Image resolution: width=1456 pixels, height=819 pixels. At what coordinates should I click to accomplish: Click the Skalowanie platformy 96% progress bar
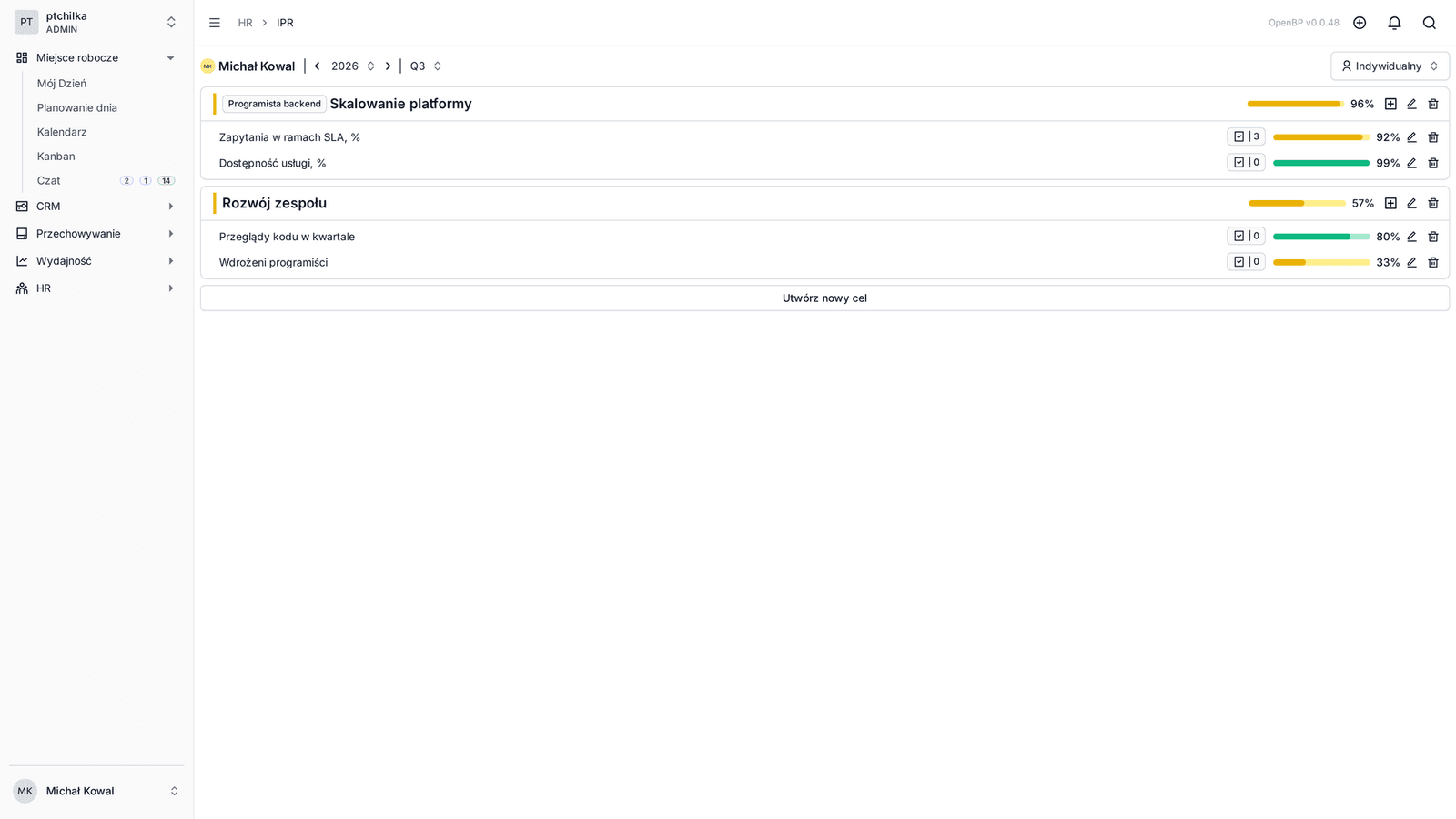point(1295,104)
